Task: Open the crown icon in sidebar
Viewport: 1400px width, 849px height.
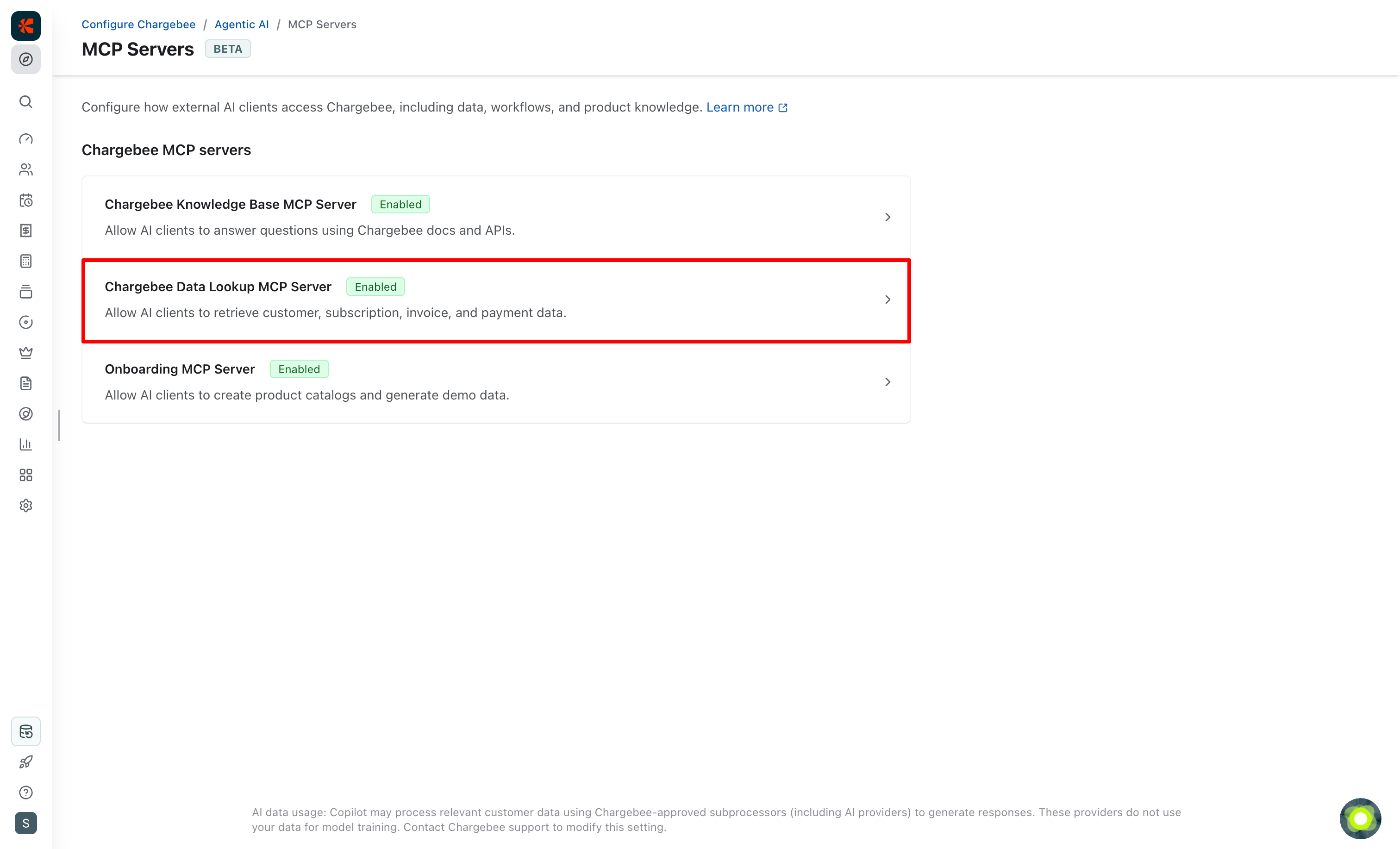Action: [x=25, y=353]
